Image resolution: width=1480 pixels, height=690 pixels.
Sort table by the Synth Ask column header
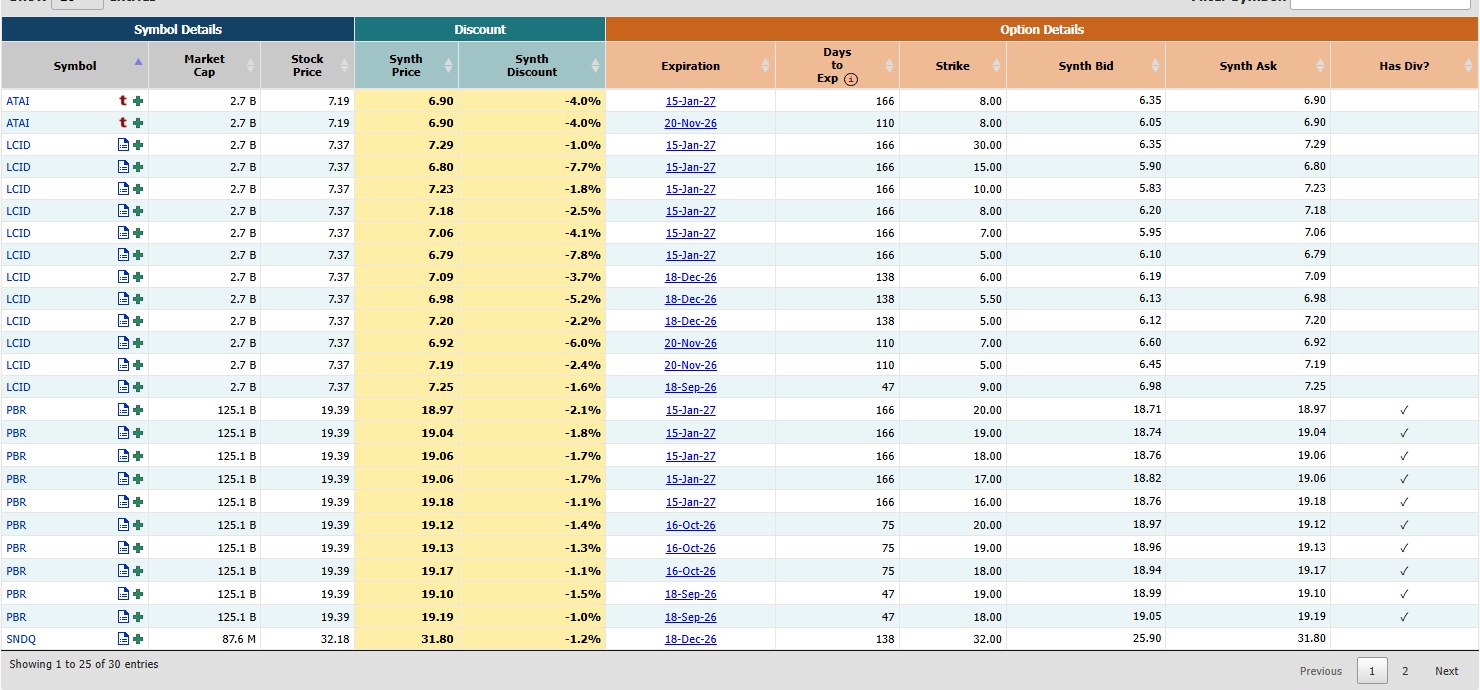click(1248, 66)
